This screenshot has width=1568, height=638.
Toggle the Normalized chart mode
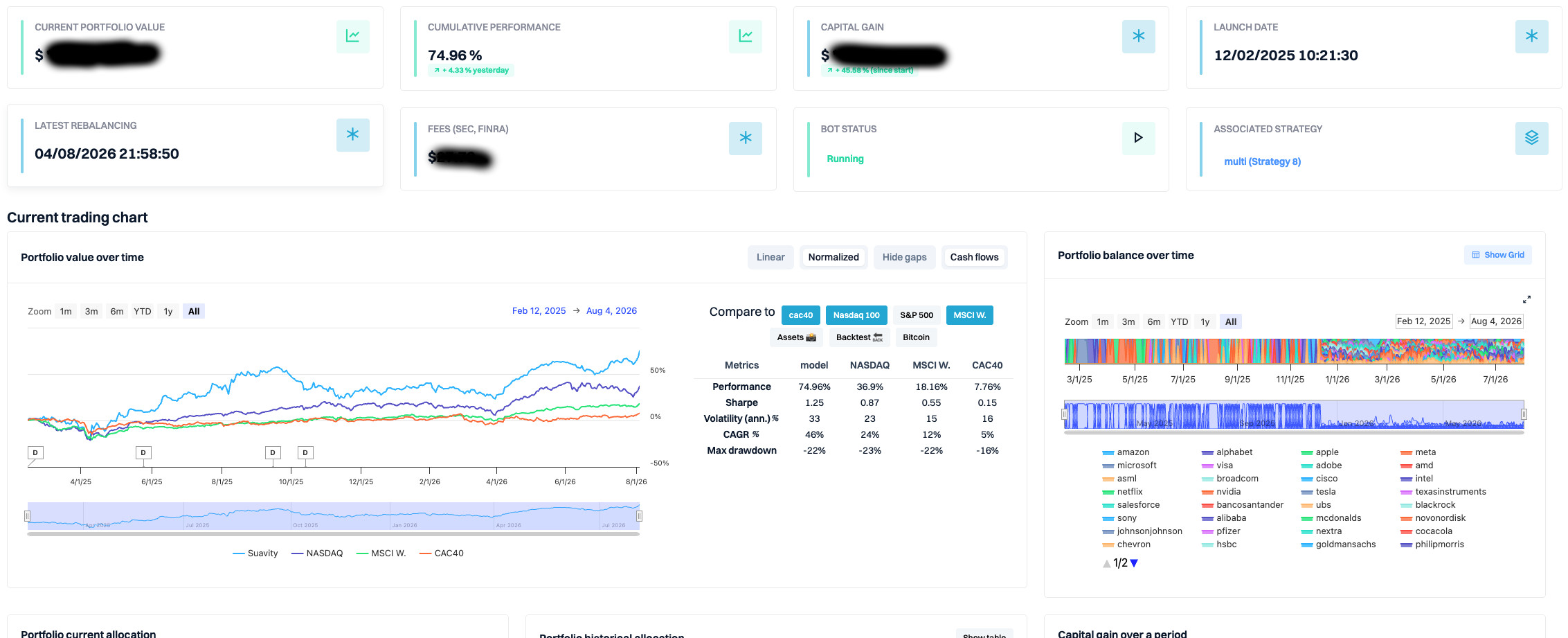[x=833, y=257]
